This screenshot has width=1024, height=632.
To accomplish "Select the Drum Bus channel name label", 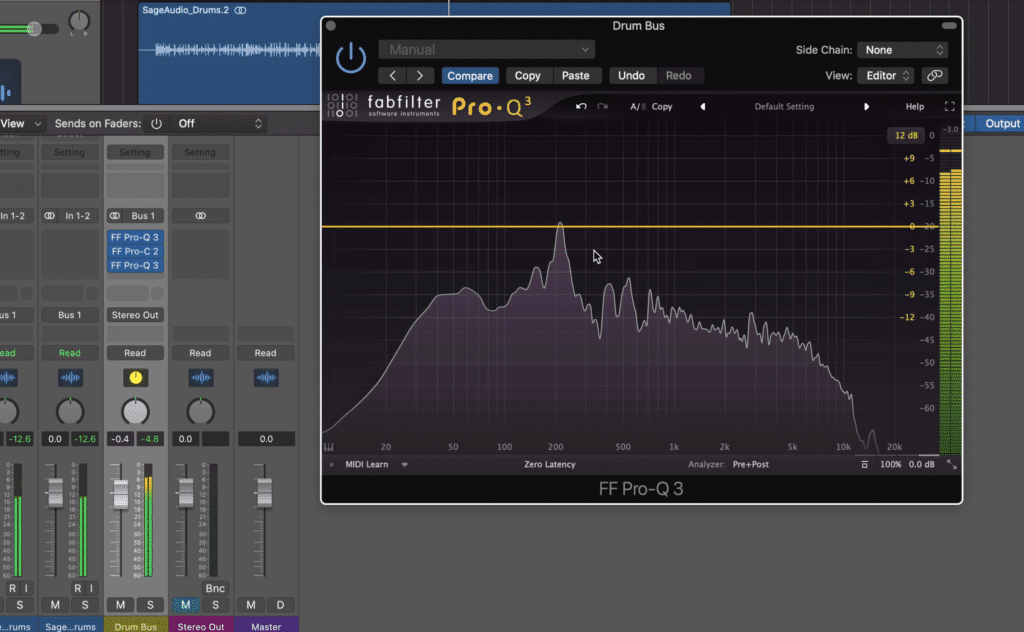I will click(135, 626).
